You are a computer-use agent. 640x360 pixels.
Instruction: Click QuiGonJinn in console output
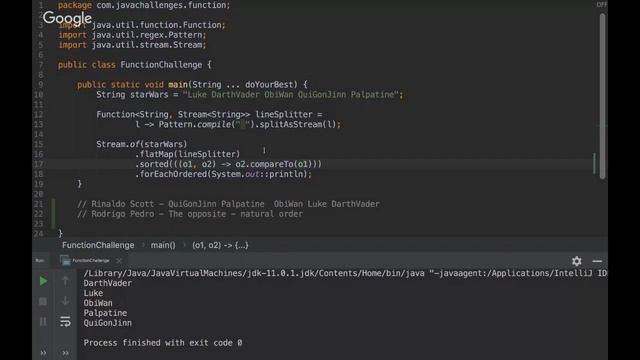coord(108,323)
